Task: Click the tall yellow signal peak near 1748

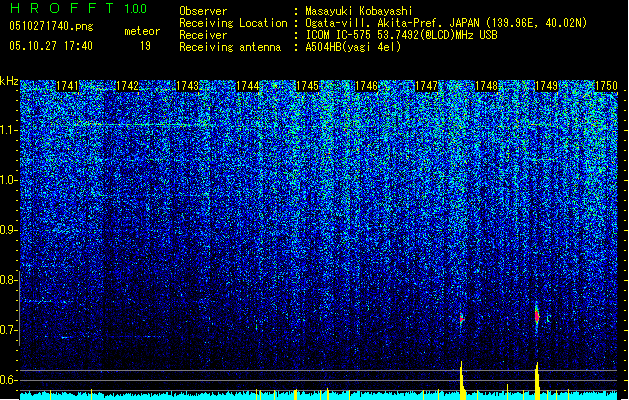Action: [462, 380]
